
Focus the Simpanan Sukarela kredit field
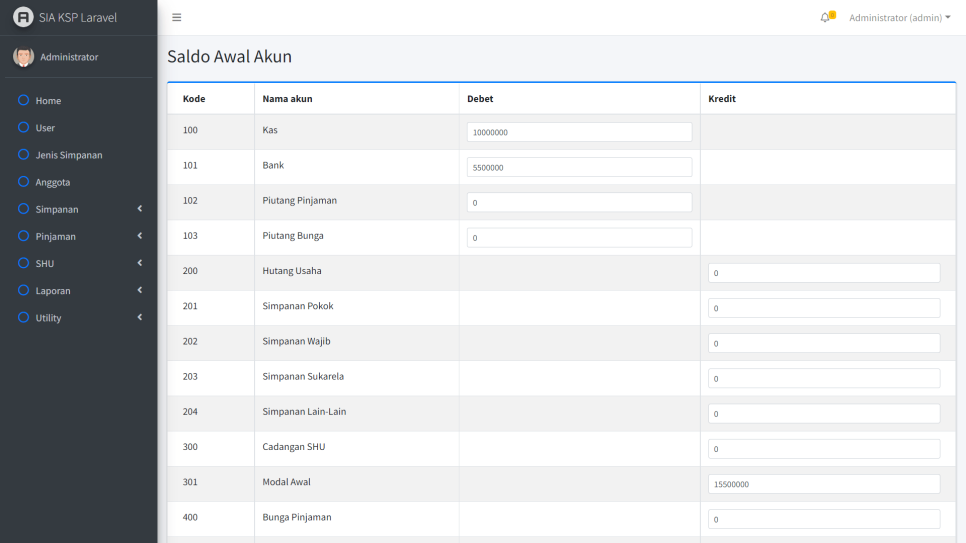[x=824, y=378]
